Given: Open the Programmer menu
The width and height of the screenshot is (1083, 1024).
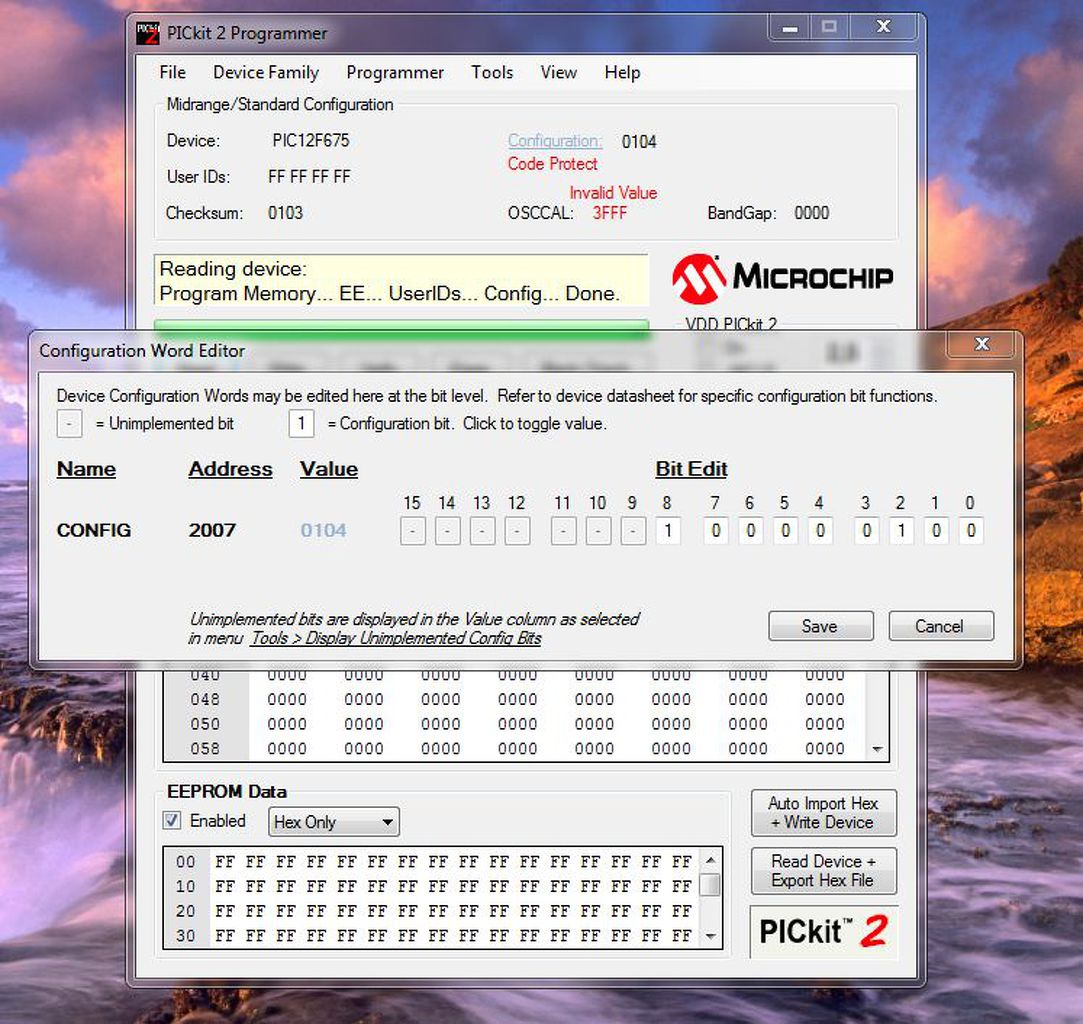Looking at the screenshot, I should [x=395, y=73].
